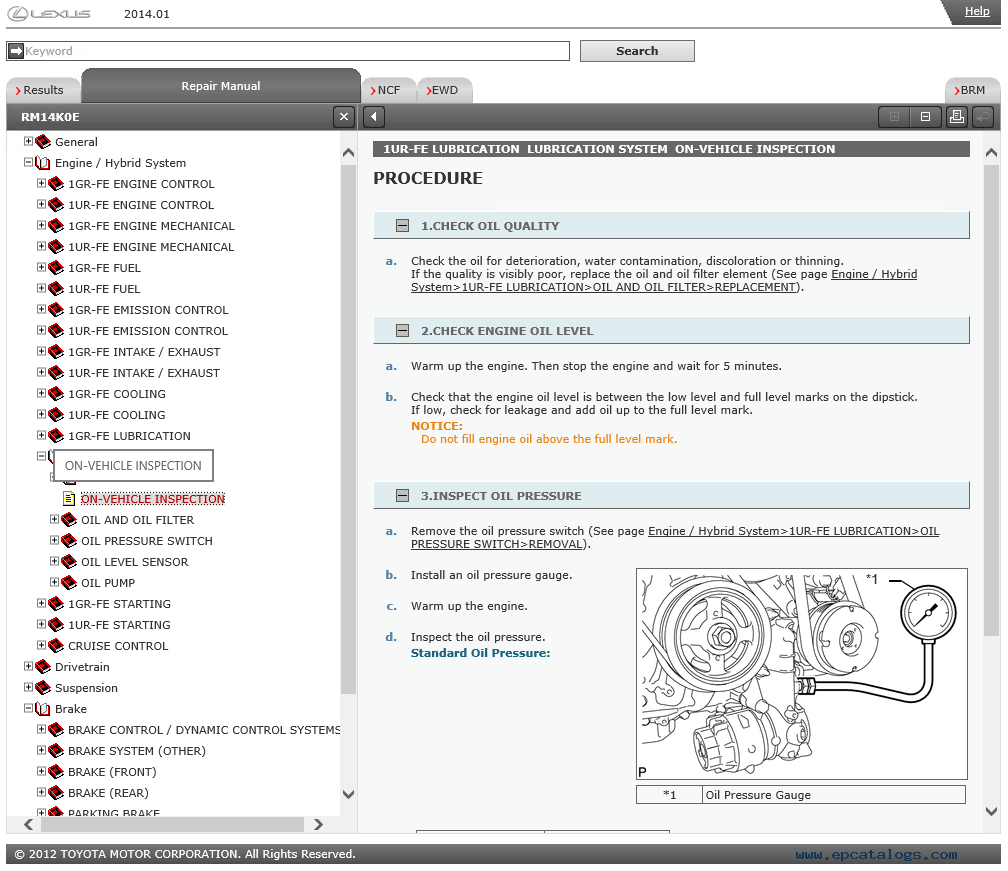Click the Brake open-book icon
Image resolution: width=1008 pixels, height=871 pixels.
tap(42, 708)
